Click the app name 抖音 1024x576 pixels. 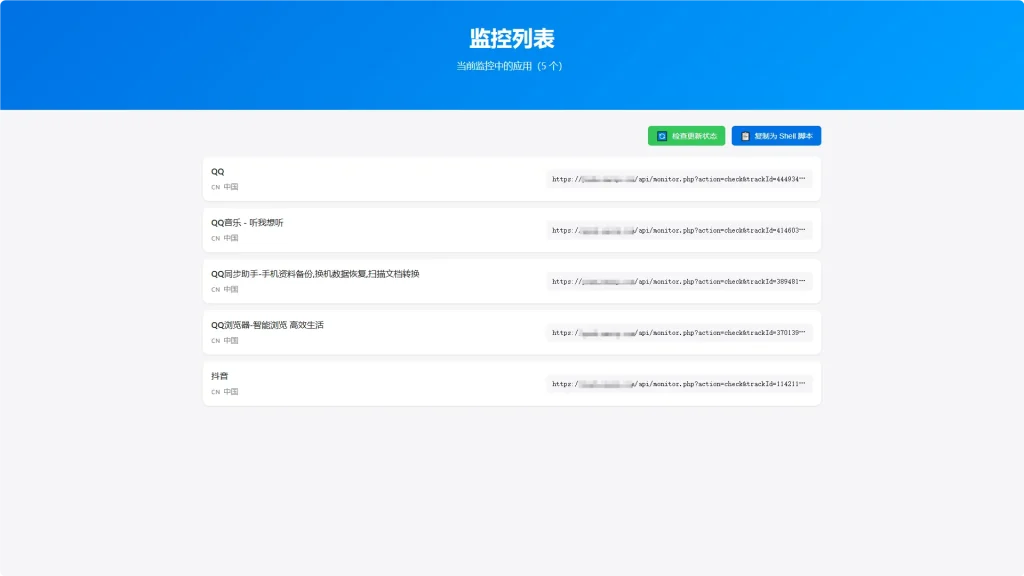coord(219,376)
